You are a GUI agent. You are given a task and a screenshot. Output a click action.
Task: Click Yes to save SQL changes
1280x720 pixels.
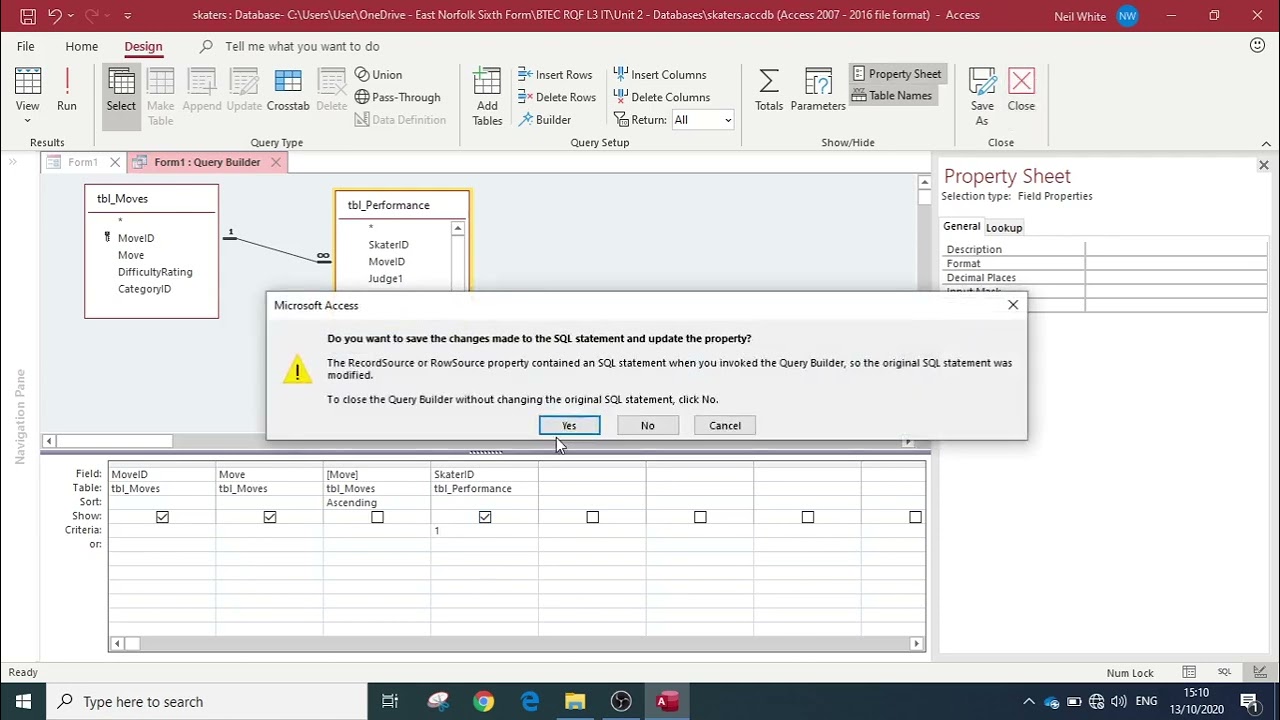point(569,426)
